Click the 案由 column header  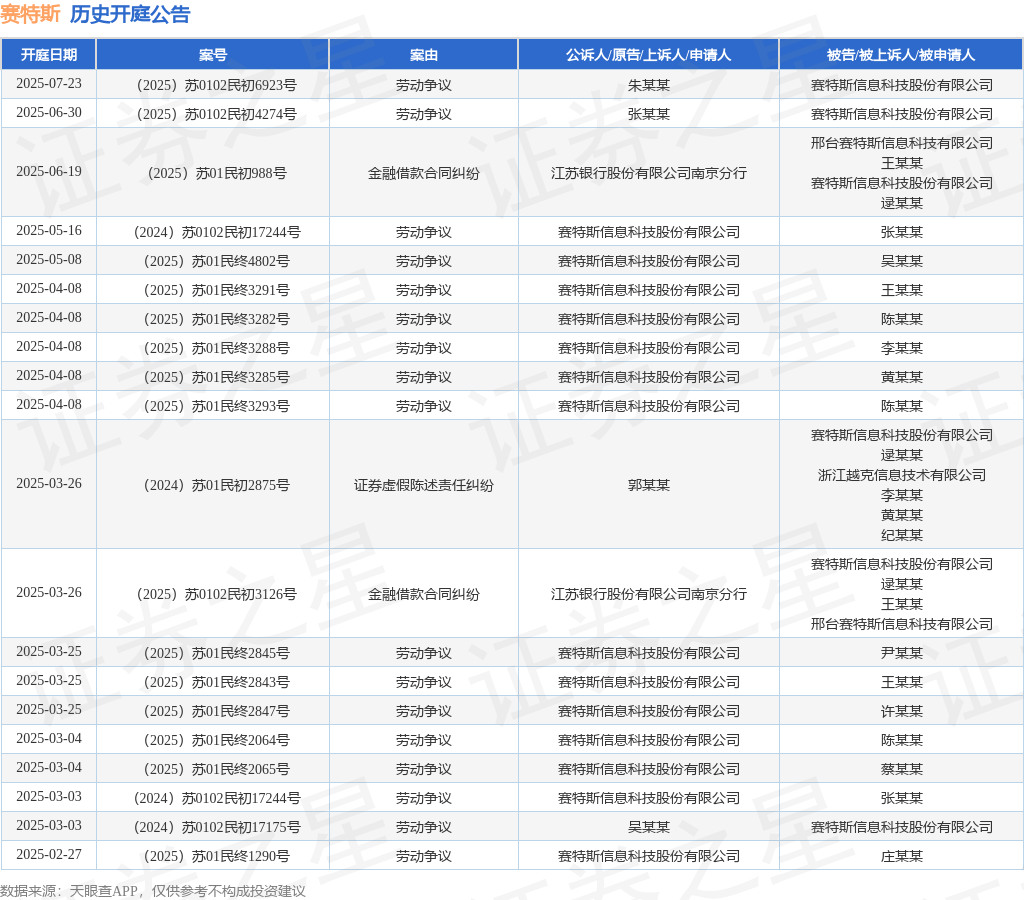(423, 55)
